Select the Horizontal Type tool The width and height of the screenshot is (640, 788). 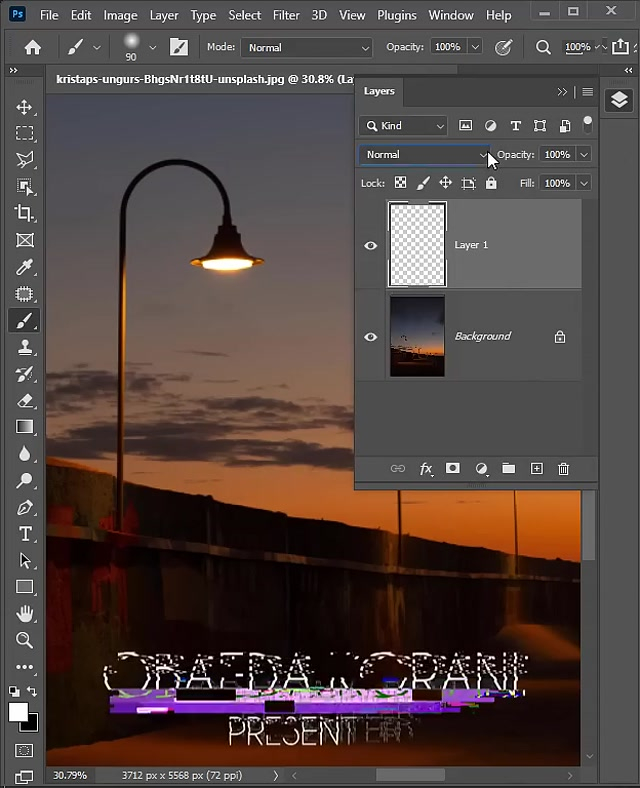point(25,533)
